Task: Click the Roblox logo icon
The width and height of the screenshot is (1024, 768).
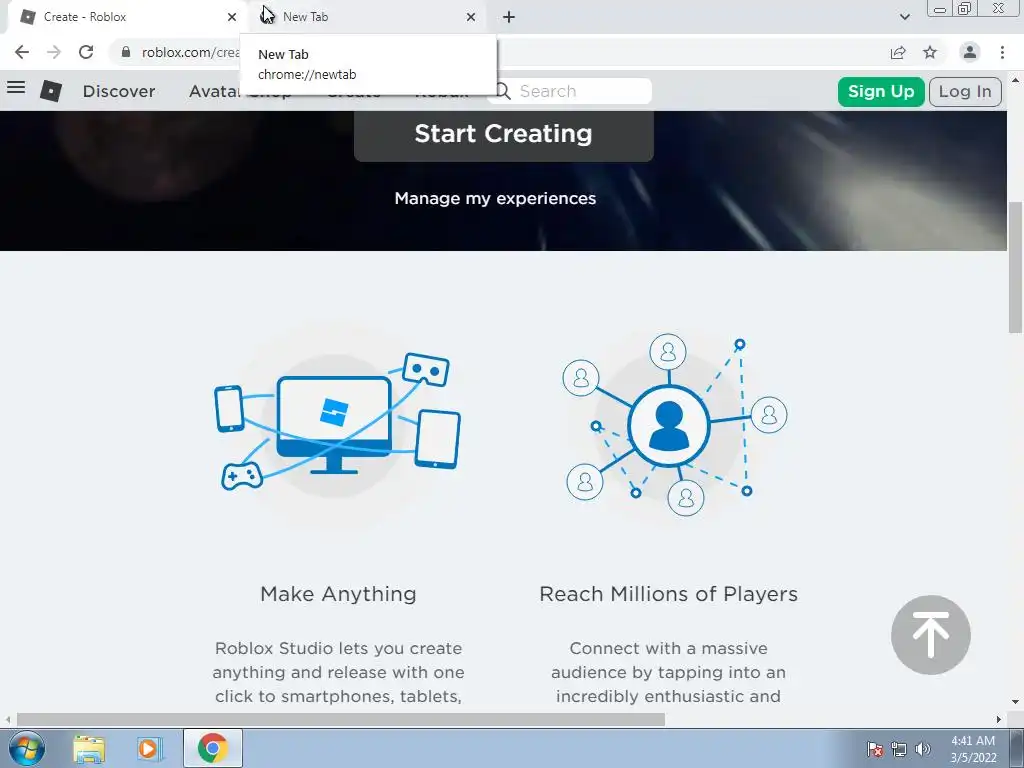Action: pyautogui.click(x=51, y=91)
